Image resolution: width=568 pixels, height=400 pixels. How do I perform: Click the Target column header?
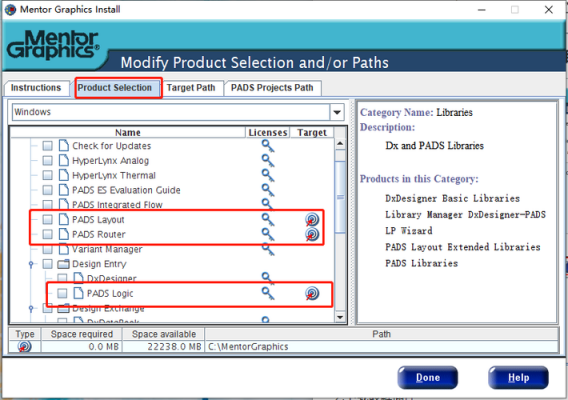click(x=312, y=133)
